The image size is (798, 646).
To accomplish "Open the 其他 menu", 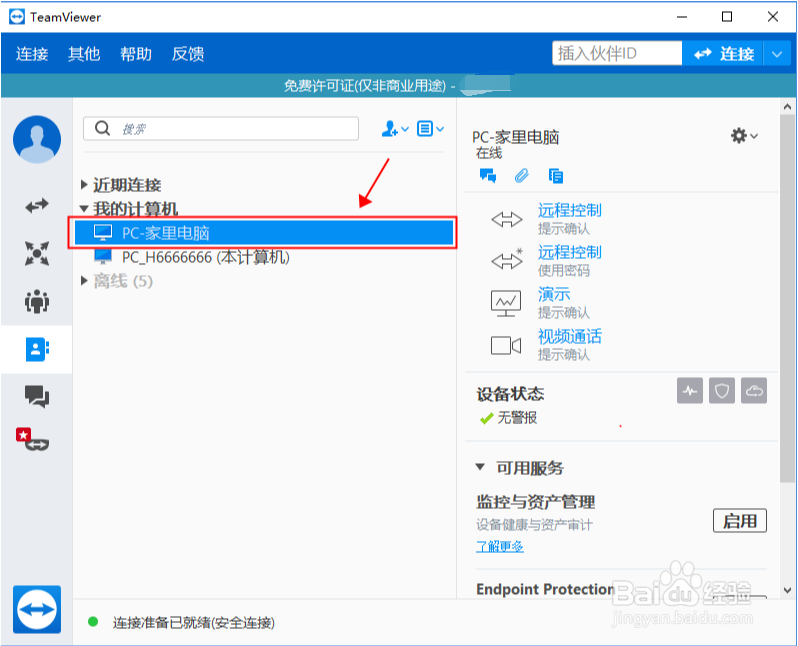I will (84, 53).
